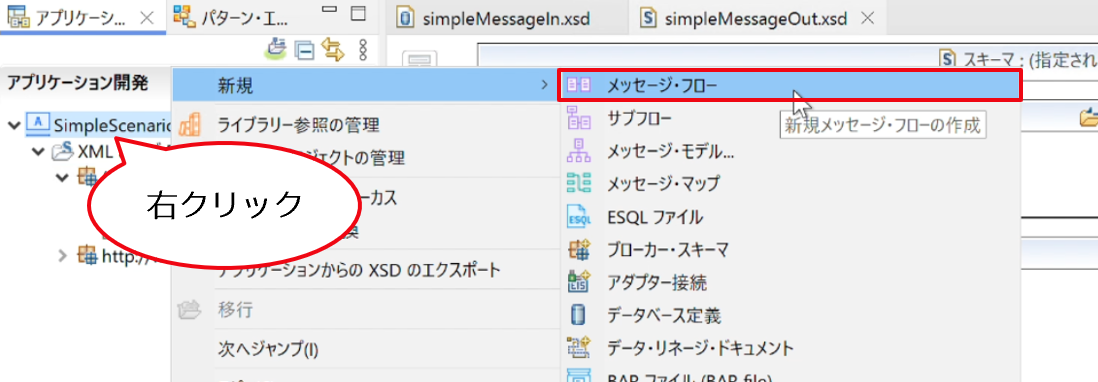Viewport: 1098px width, 382px height.
Task: Click the XML schema folder icon
Action: point(63,152)
